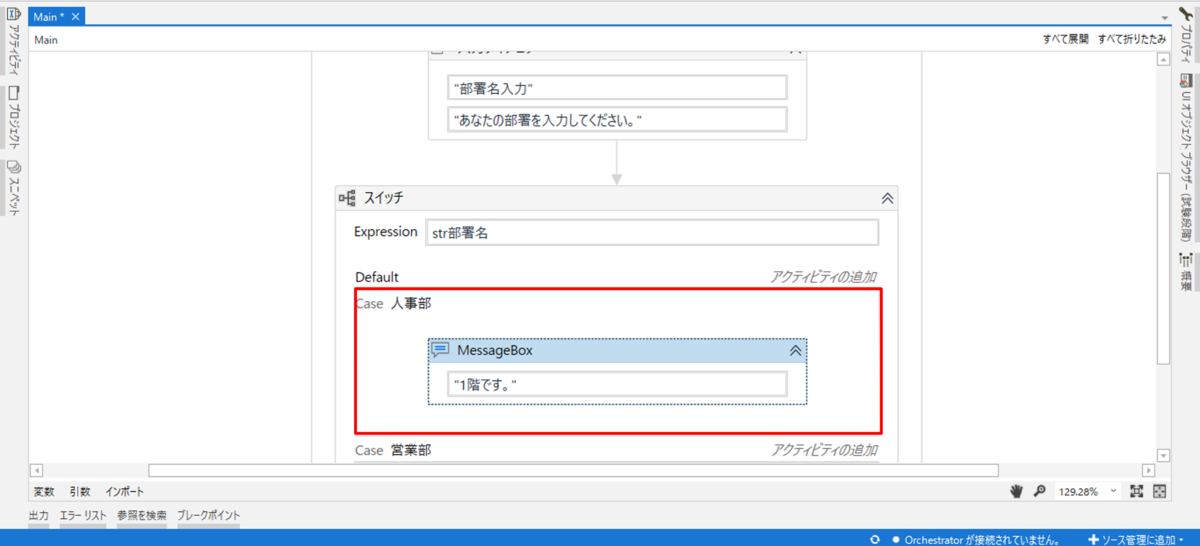Select the MessageBox activity header

tap(618, 351)
